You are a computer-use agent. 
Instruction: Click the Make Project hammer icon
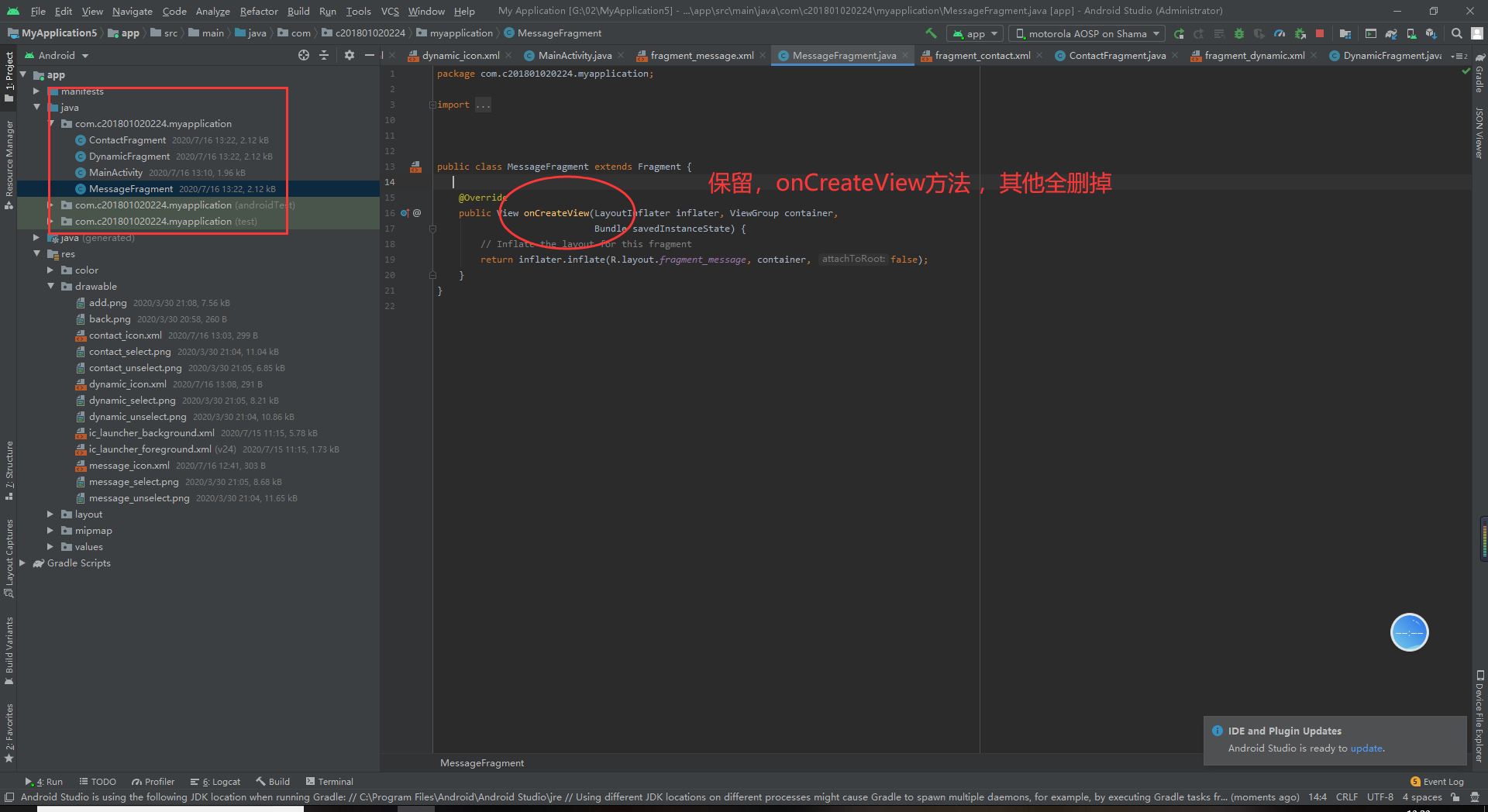pyautogui.click(x=931, y=33)
